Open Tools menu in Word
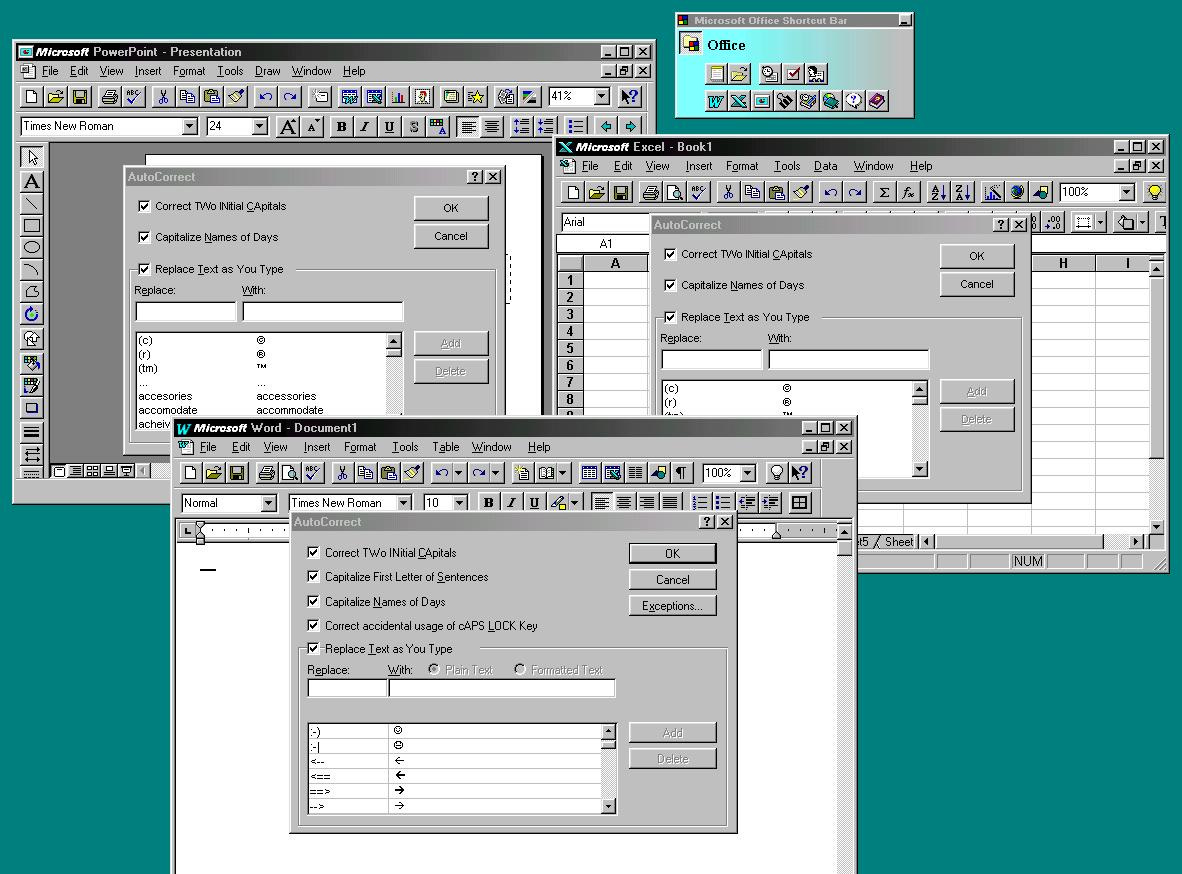The width and height of the screenshot is (1182, 874). 405,447
